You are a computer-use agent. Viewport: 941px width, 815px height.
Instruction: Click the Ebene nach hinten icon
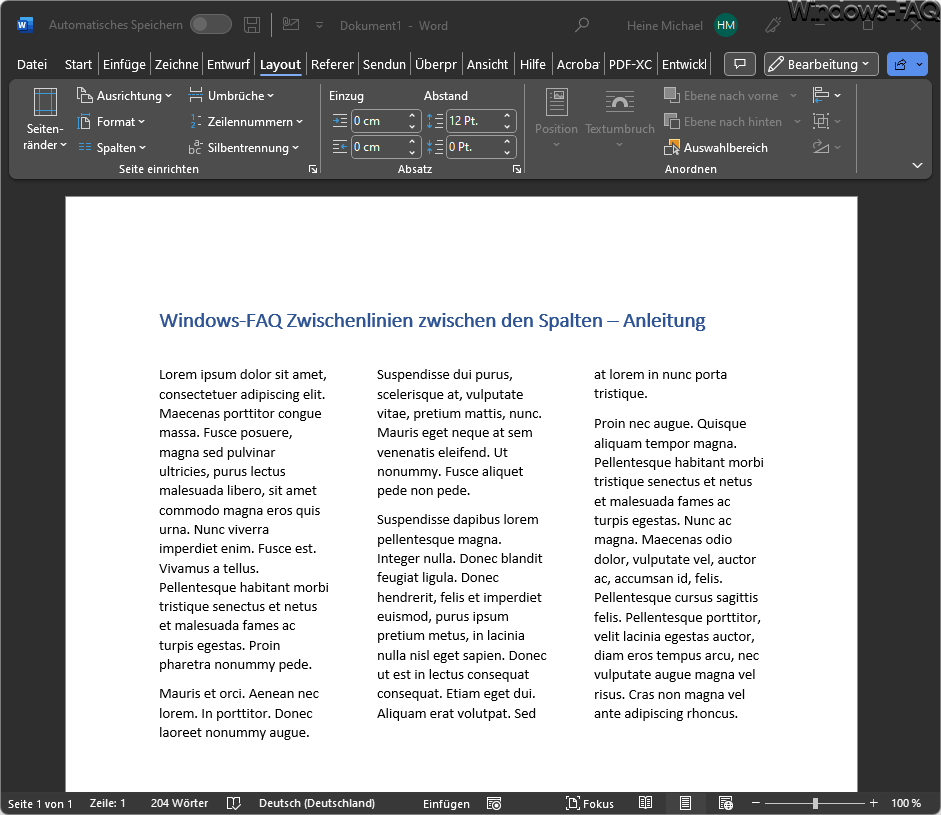point(671,121)
